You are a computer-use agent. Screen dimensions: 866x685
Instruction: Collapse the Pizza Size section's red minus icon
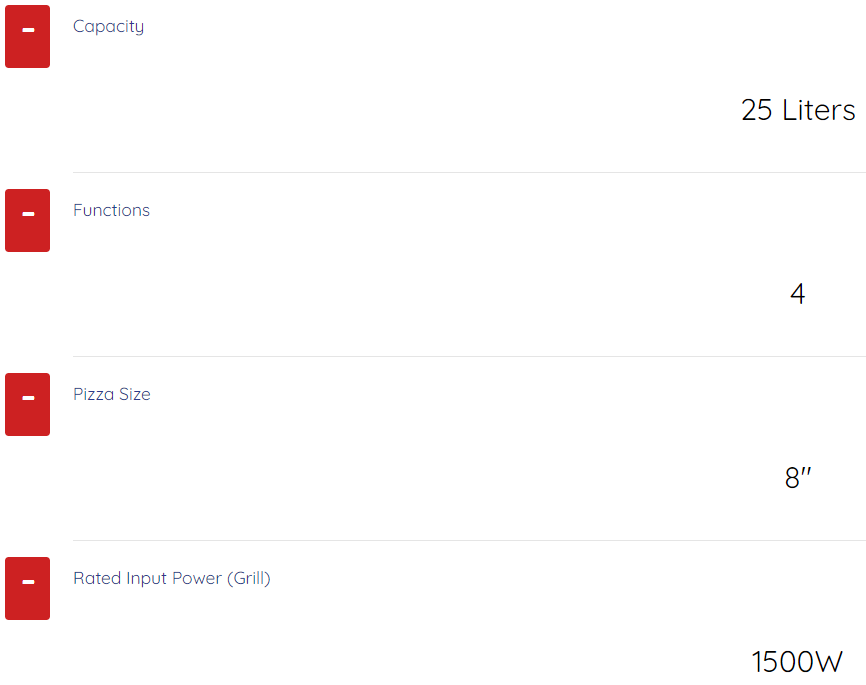(27, 404)
